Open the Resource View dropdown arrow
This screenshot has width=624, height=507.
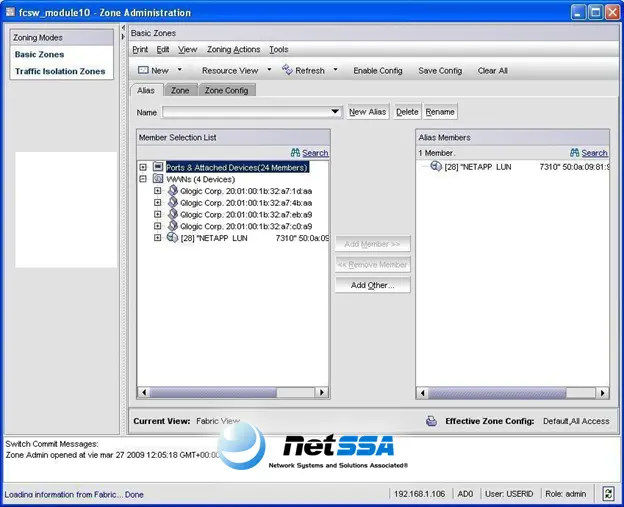pyautogui.click(x=269, y=70)
